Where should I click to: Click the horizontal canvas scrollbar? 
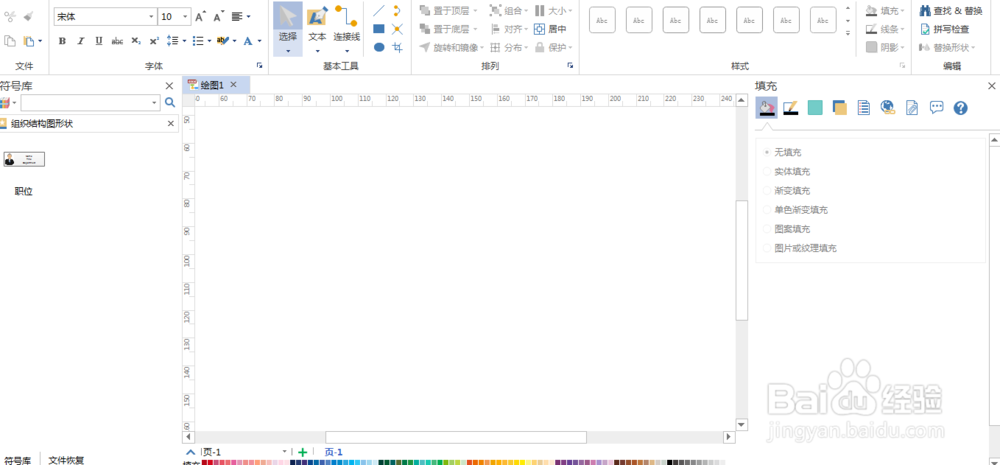pos(455,437)
